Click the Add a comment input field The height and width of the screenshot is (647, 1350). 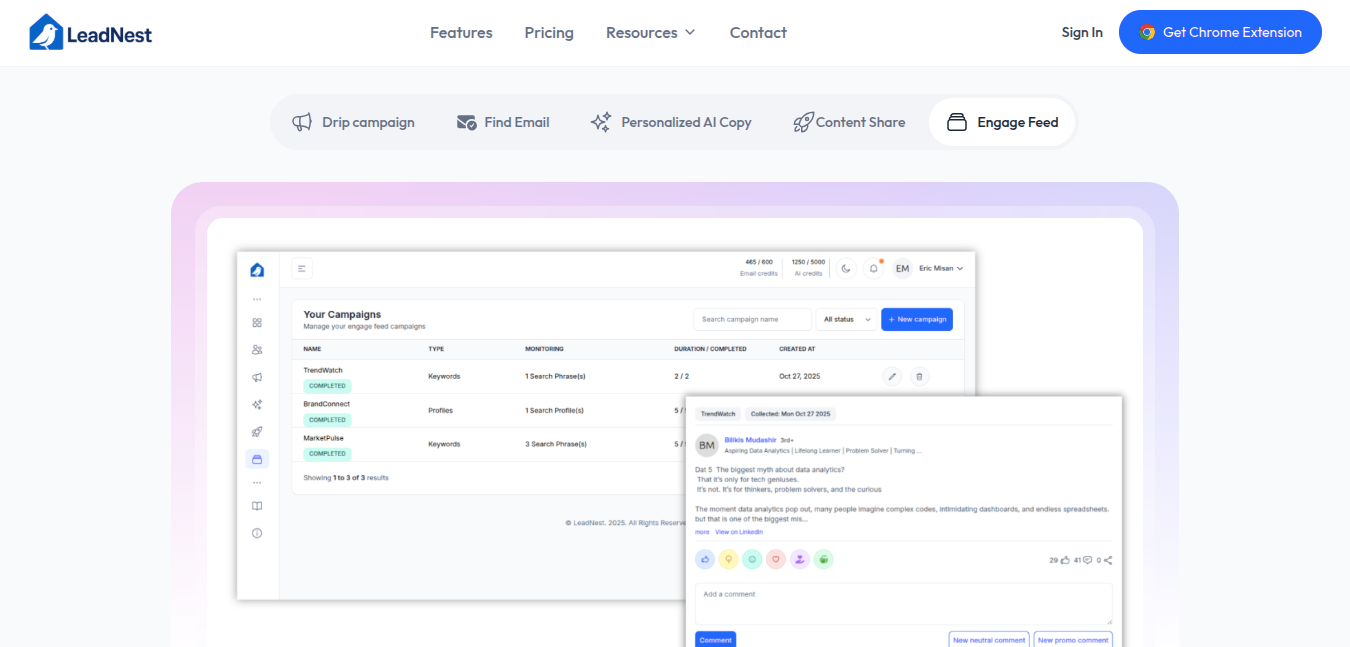[902, 602]
